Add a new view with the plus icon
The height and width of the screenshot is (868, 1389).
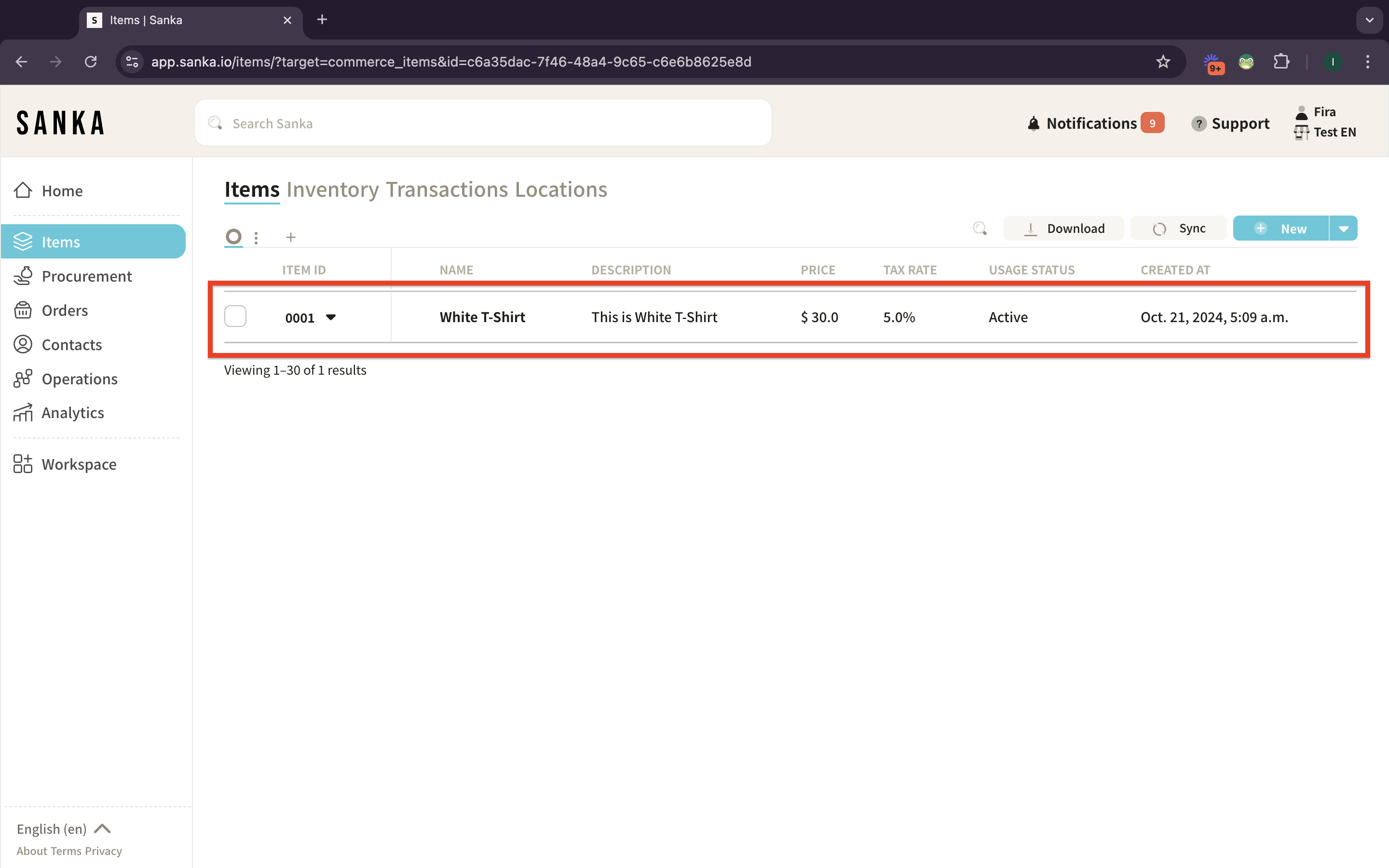click(x=290, y=237)
